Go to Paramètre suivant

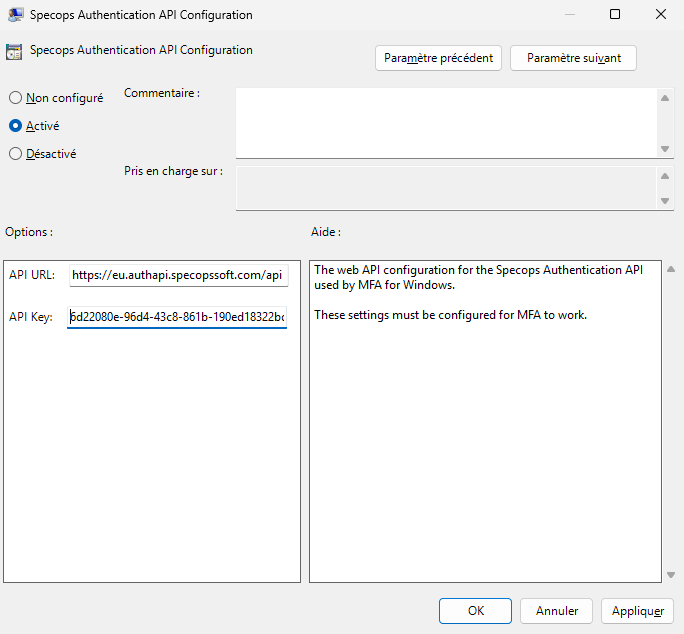pos(573,58)
